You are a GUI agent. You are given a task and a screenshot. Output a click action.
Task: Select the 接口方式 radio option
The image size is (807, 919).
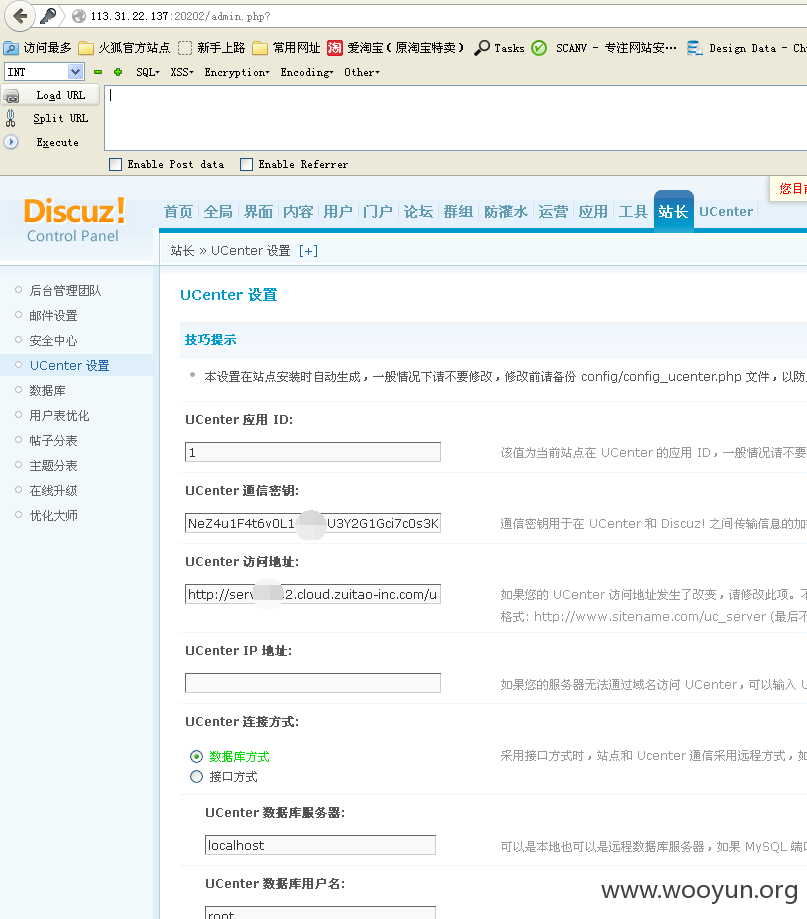pyautogui.click(x=196, y=777)
